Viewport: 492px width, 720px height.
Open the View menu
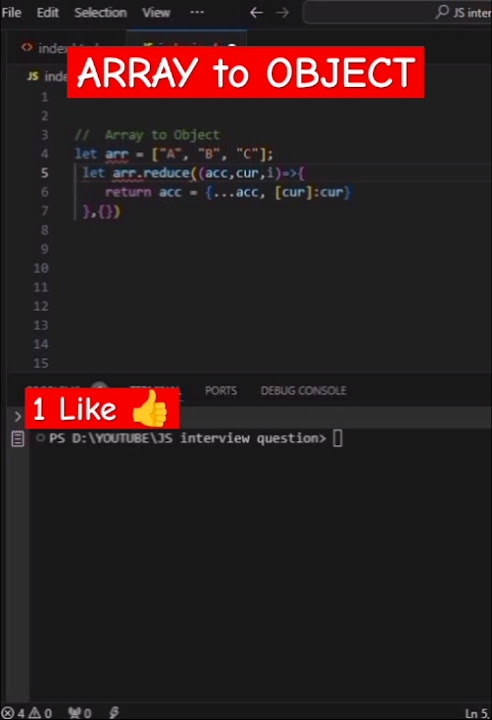coord(156,12)
